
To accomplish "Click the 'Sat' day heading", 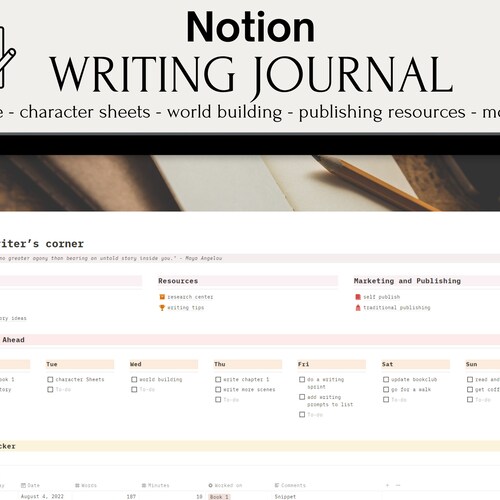I will pyautogui.click(x=387, y=364).
